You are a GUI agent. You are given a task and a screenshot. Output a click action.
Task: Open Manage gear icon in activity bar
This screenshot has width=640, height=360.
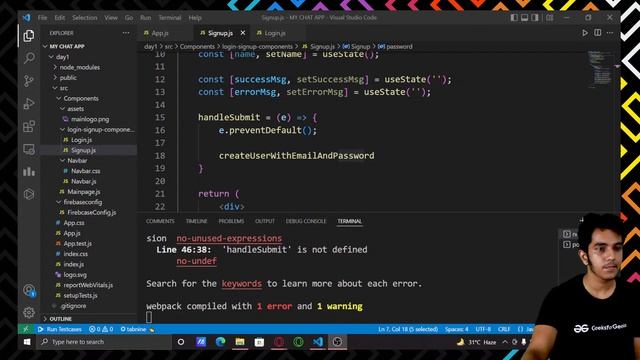[29, 312]
